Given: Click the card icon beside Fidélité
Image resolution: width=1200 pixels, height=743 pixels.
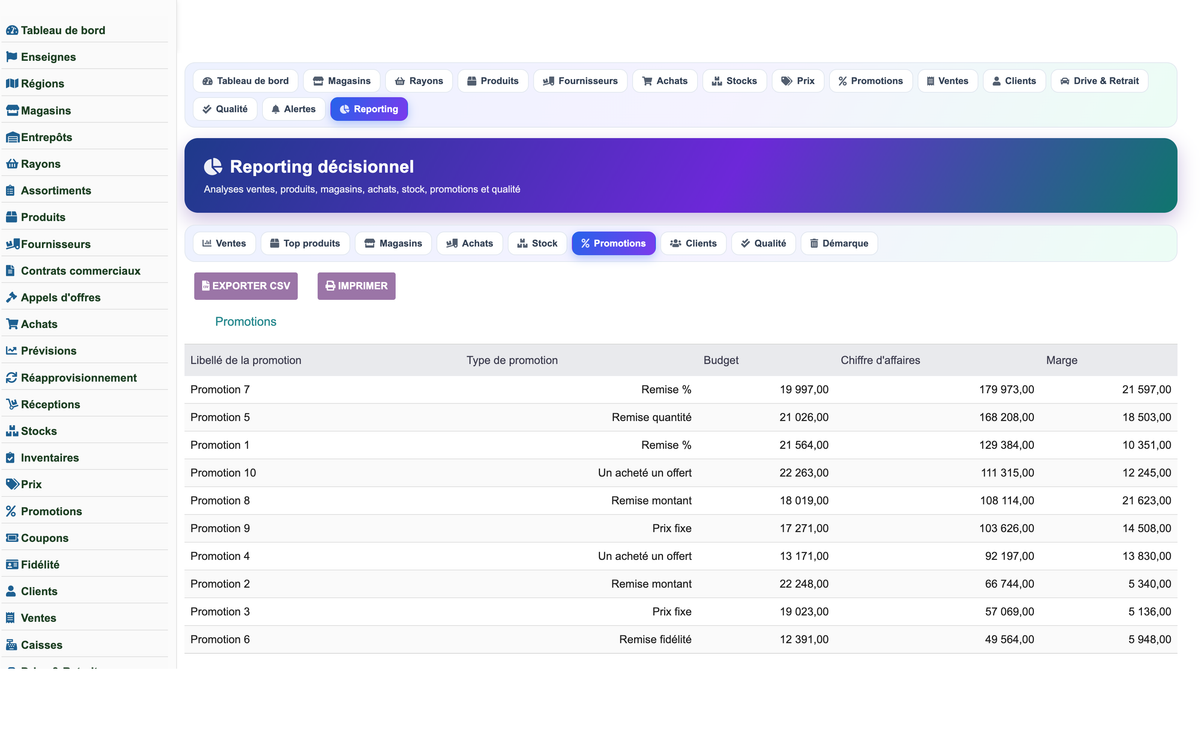Looking at the screenshot, I should point(13,565).
